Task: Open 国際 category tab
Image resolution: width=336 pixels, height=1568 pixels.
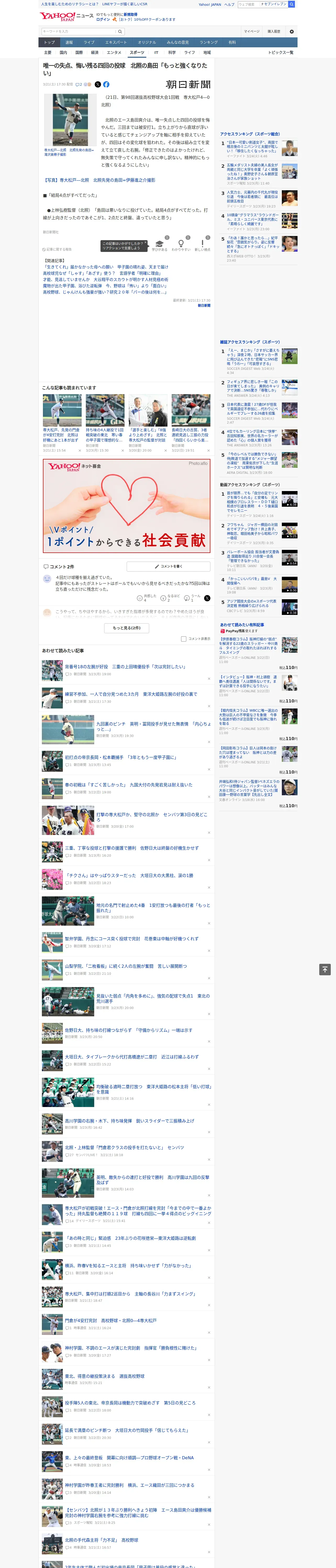Action: [x=79, y=52]
